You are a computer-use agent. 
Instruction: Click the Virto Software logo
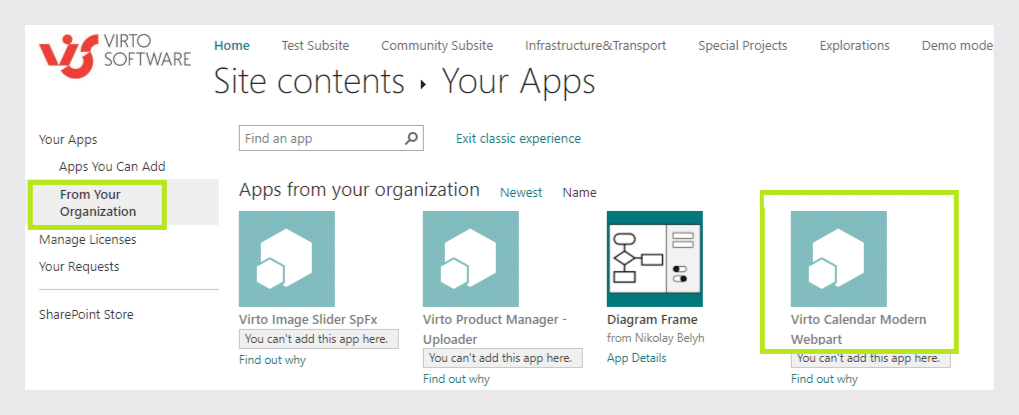click(115, 55)
